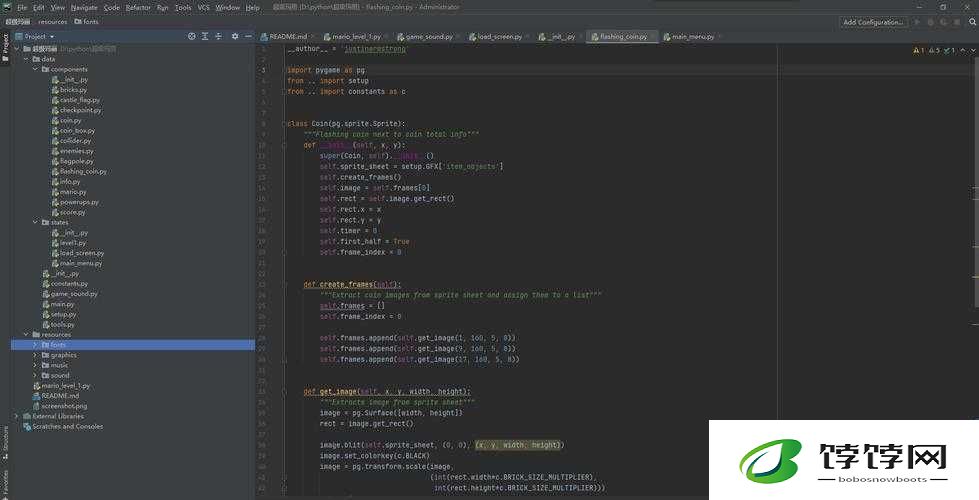Collapse the resources folder
979x500 pixels.
tap(26, 335)
